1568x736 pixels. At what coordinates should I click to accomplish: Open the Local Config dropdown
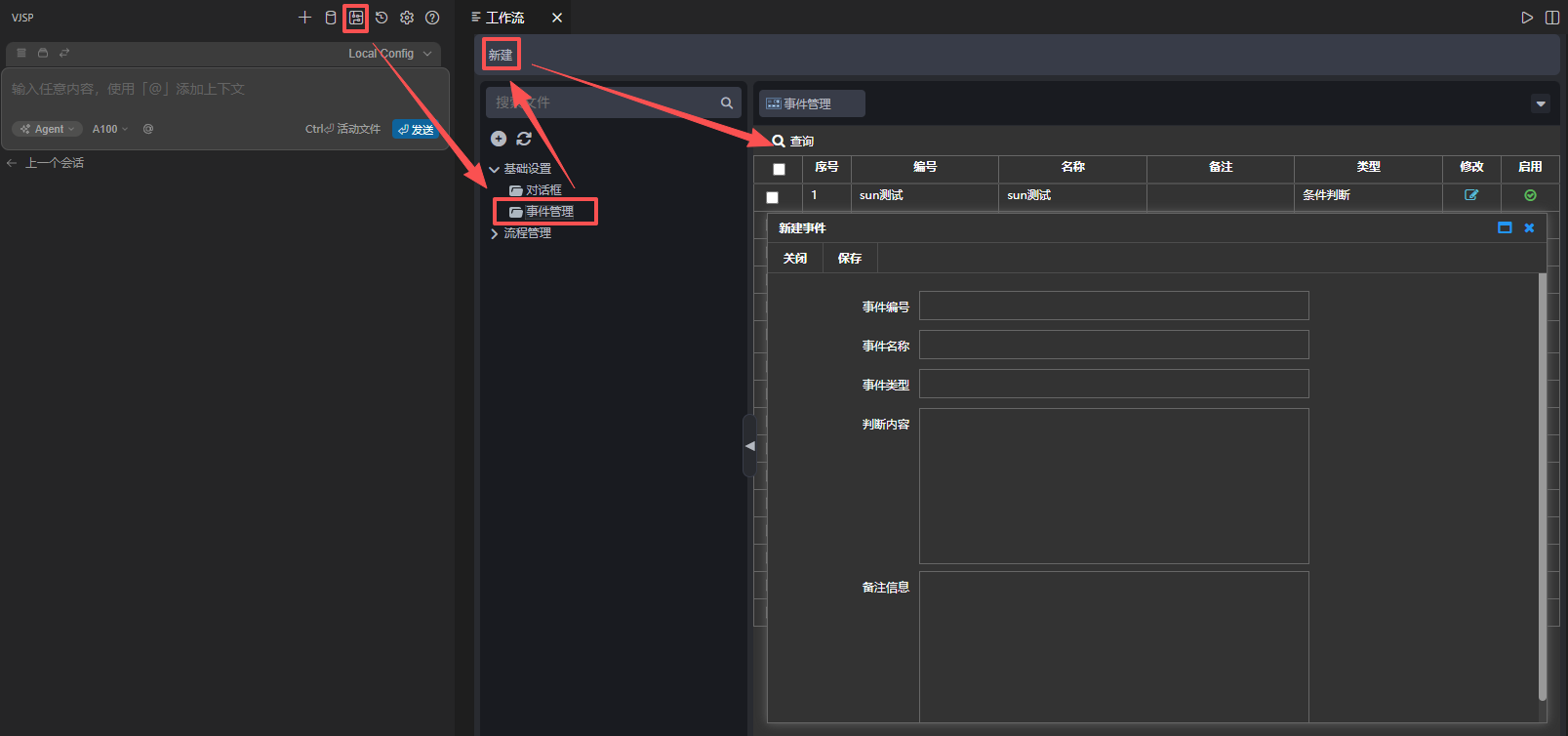[x=390, y=54]
